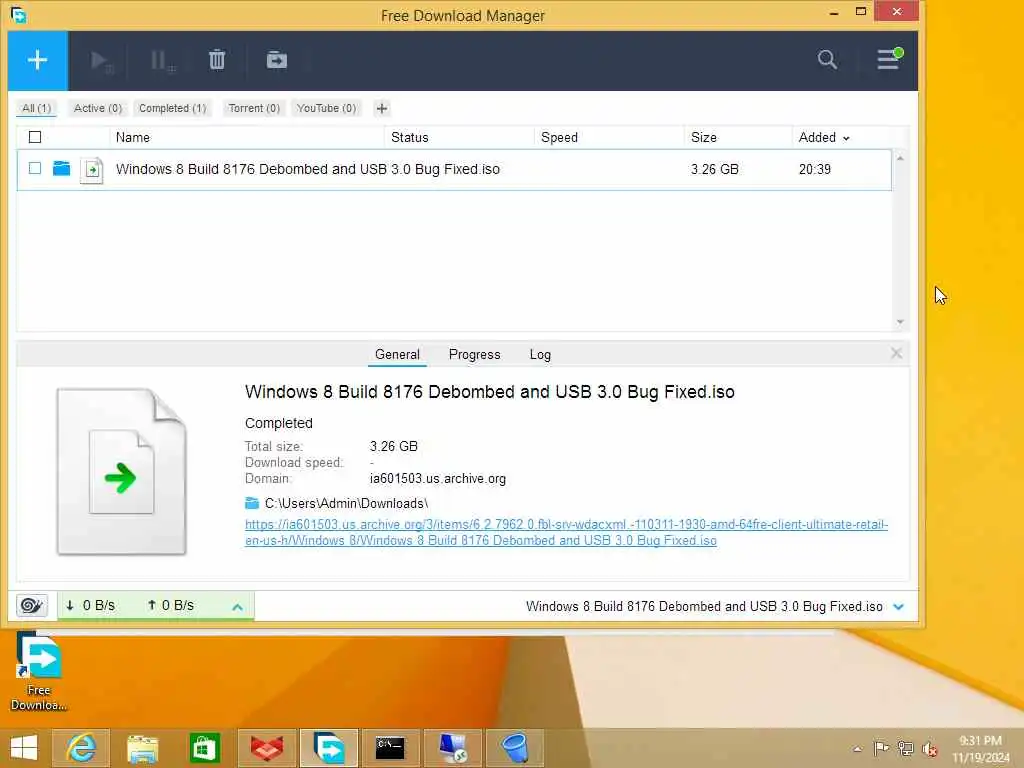Click the app logo in title bar
Viewport: 1024px width, 768px height.
(18, 14)
